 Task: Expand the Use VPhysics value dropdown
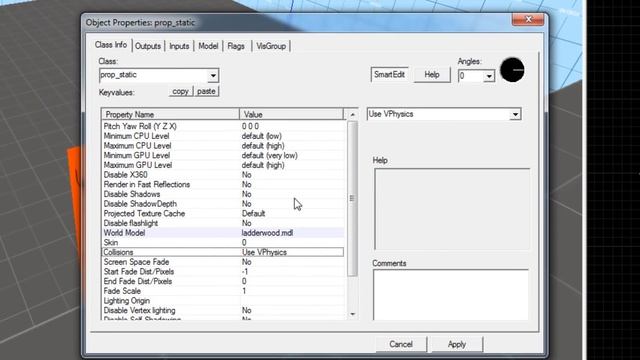pyautogui.click(x=516, y=114)
